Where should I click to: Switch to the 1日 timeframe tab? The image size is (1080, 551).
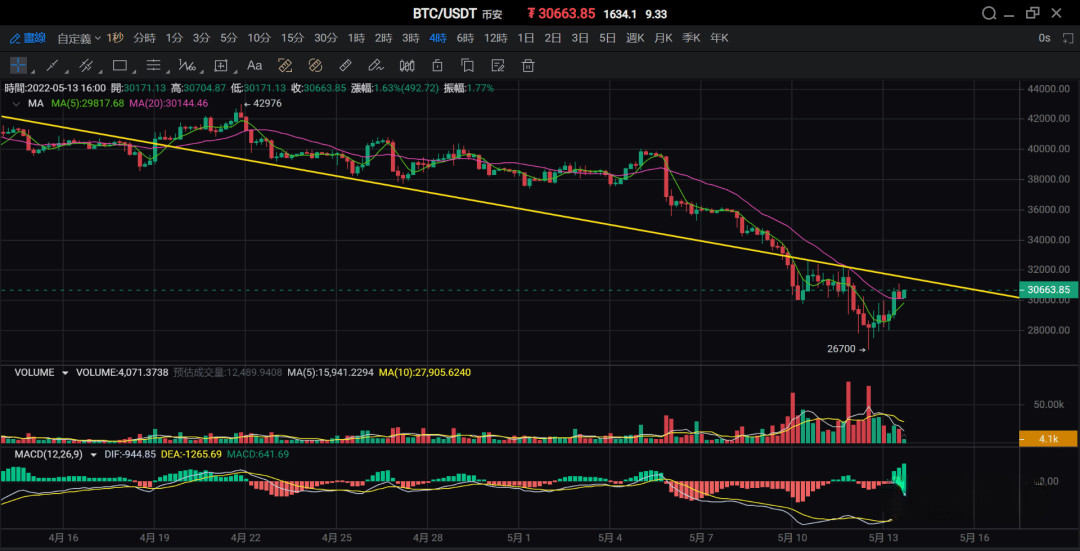(x=525, y=38)
